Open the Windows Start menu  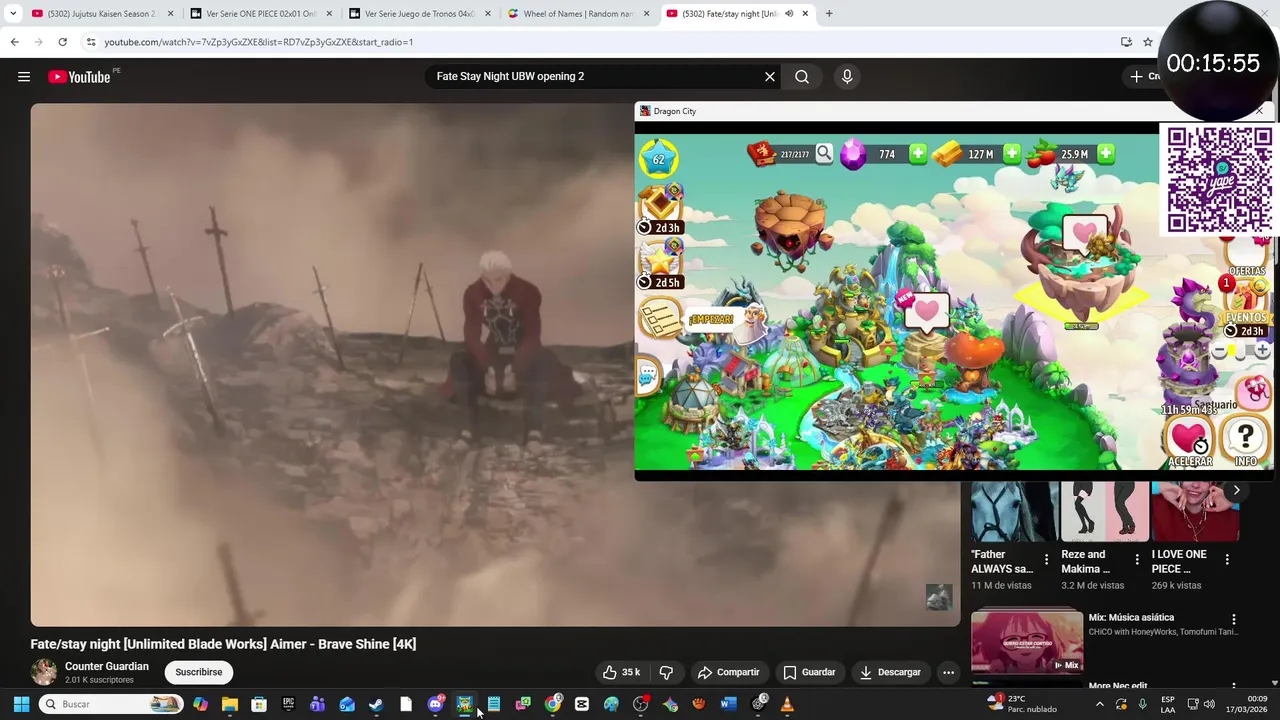(x=21, y=704)
